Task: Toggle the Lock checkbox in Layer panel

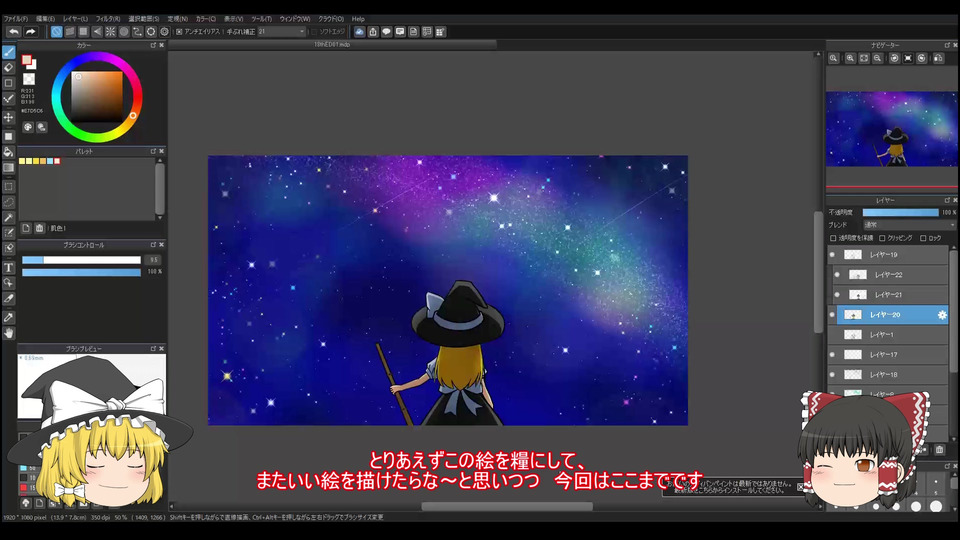Action: point(923,238)
